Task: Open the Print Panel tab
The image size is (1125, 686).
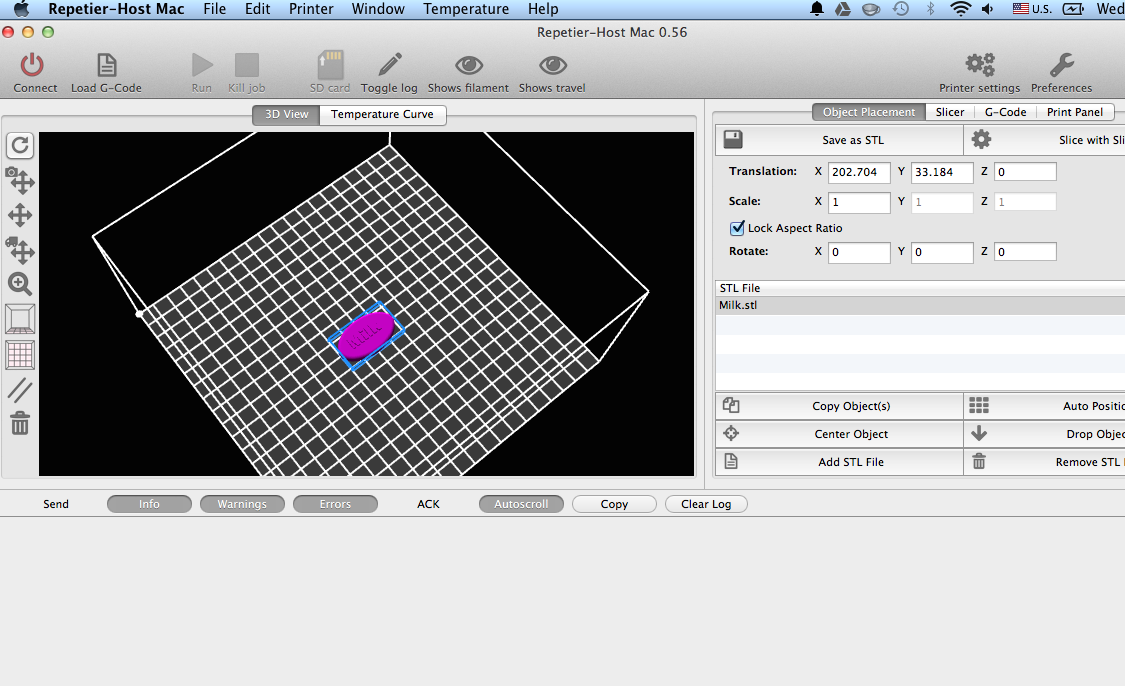Action: [1075, 112]
